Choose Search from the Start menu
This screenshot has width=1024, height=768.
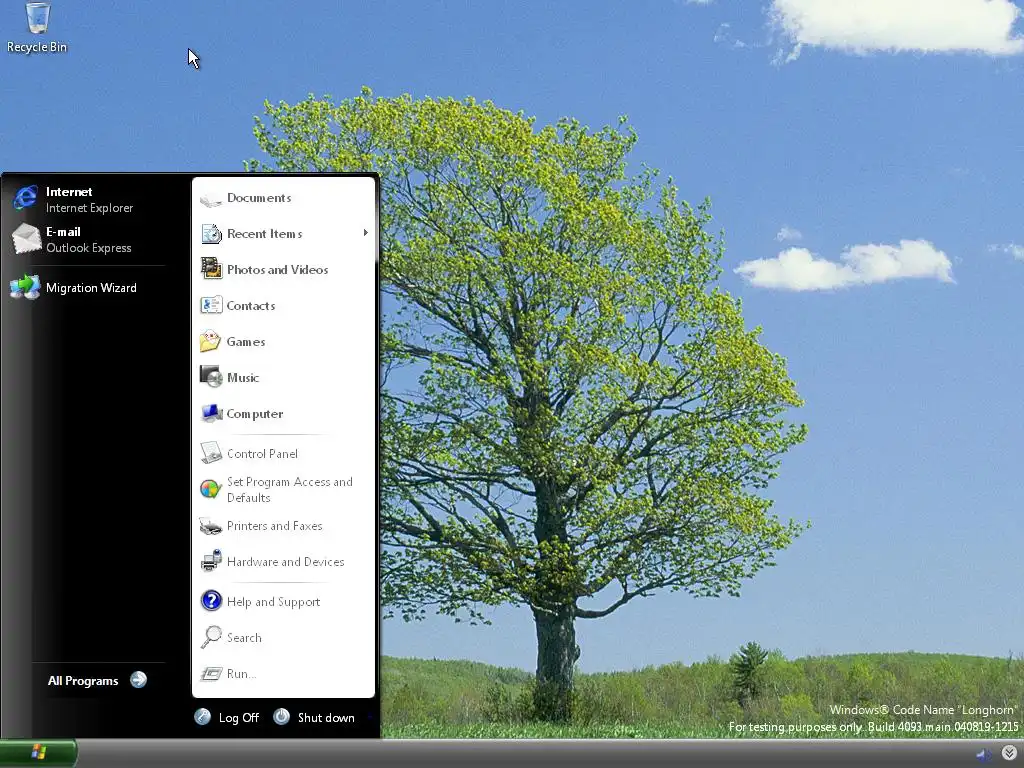(x=283, y=637)
